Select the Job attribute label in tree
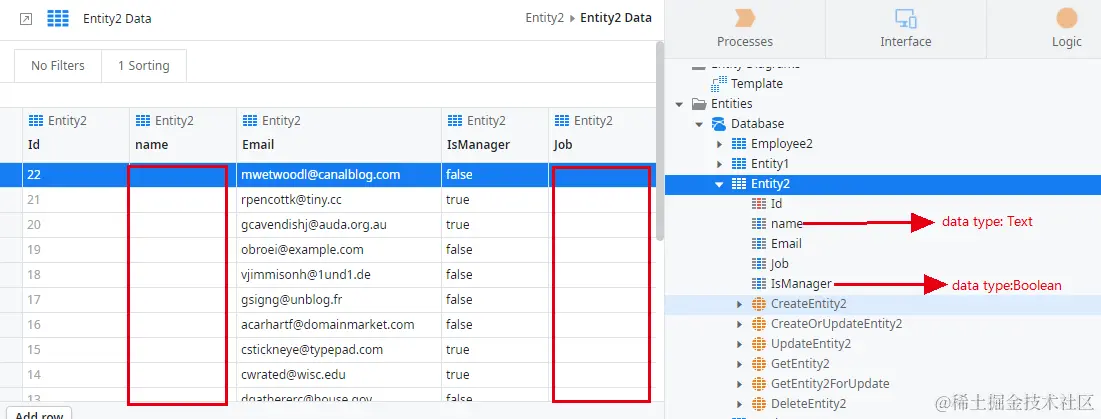The height and width of the screenshot is (419, 1101). click(x=779, y=264)
